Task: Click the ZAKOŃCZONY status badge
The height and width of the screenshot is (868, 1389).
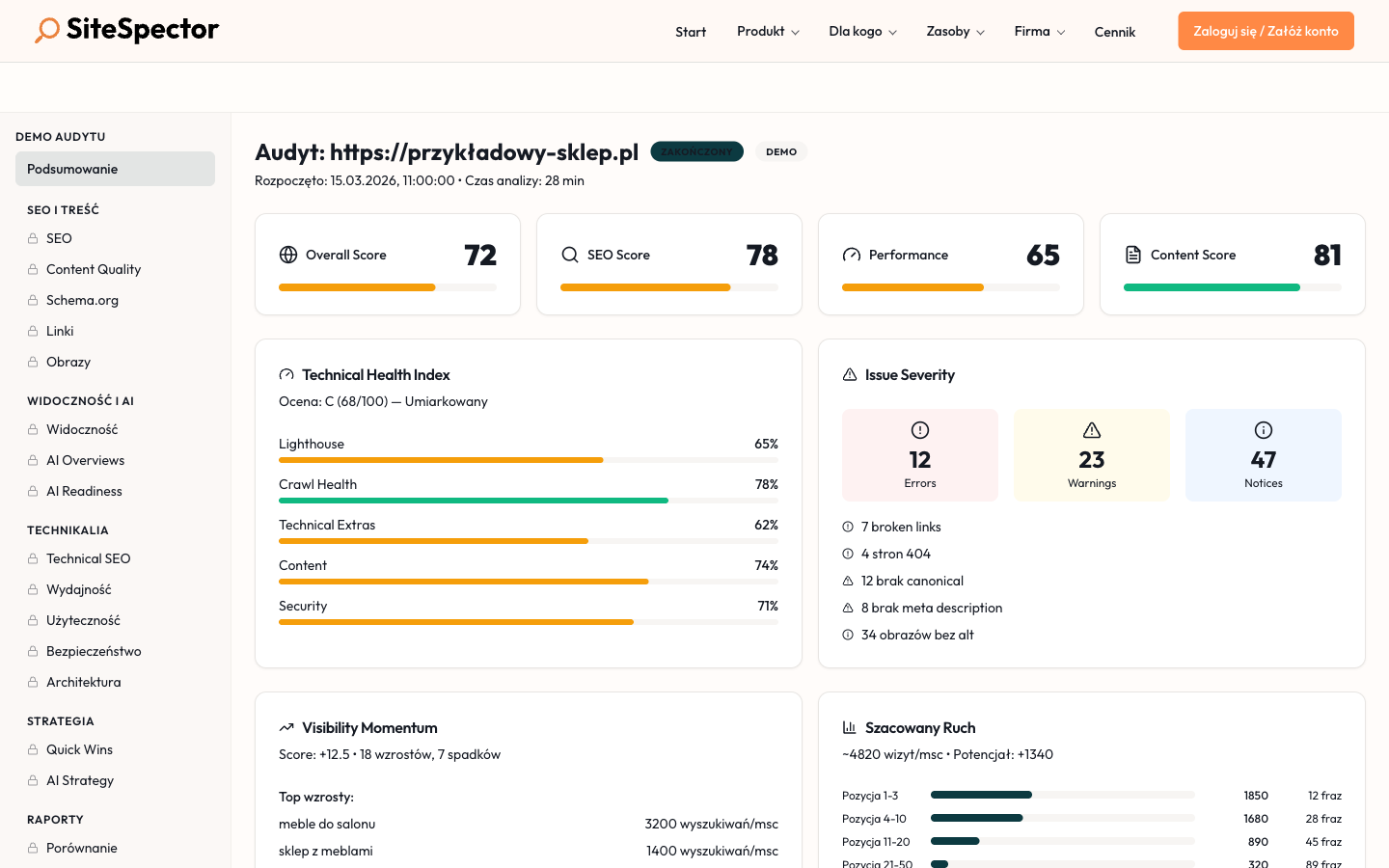Action: [696, 151]
